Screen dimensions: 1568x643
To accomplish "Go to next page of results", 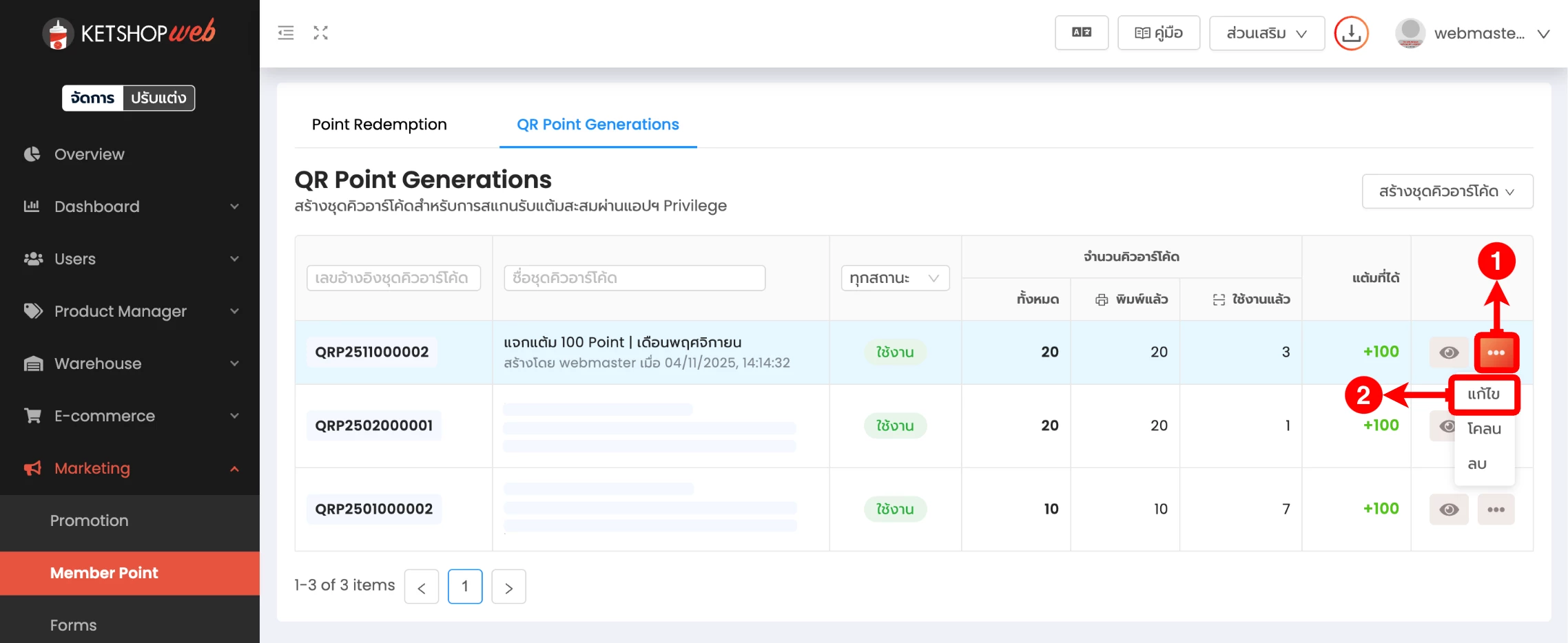I will coord(508,587).
